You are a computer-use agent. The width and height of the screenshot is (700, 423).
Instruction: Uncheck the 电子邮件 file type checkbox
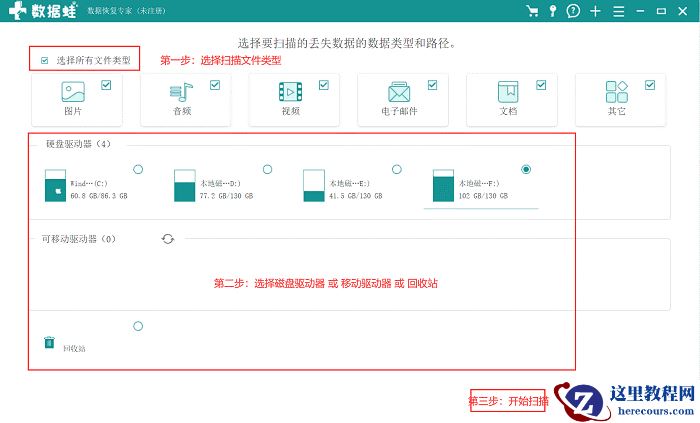[433, 85]
